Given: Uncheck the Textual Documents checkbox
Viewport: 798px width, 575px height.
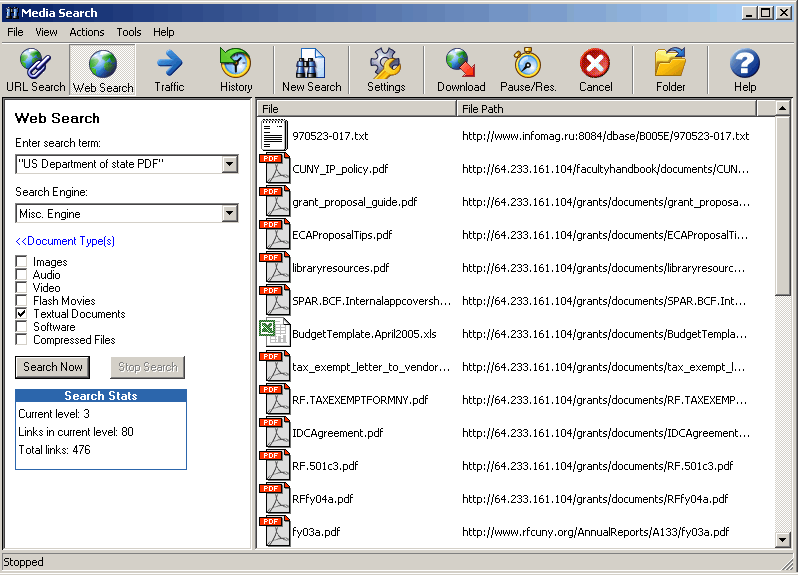Looking at the screenshot, I should click(x=21, y=313).
